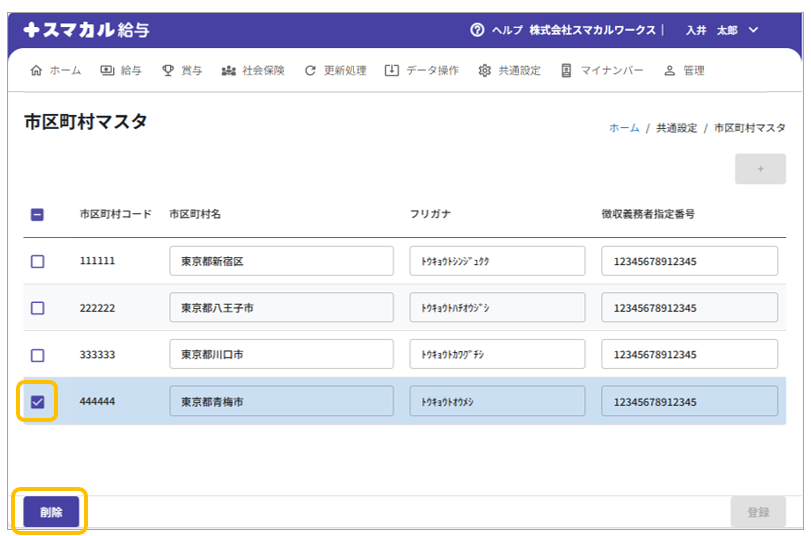The image size is (811, 536).
Task: Click the 更新処理 refresh icon
Action: click(x=310, y=71)
